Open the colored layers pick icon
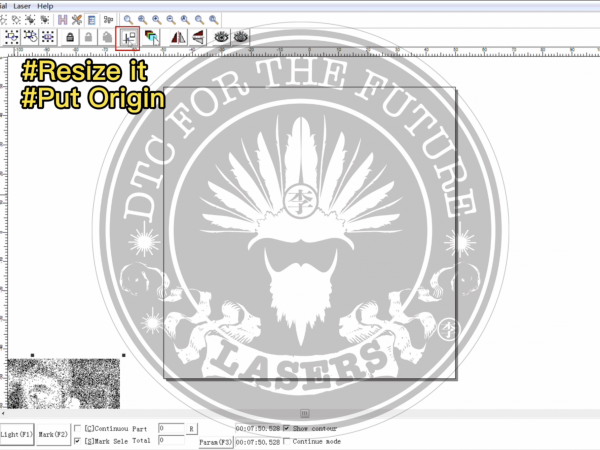Viewport: 600px width, 450px height. [x=152, y=38]
